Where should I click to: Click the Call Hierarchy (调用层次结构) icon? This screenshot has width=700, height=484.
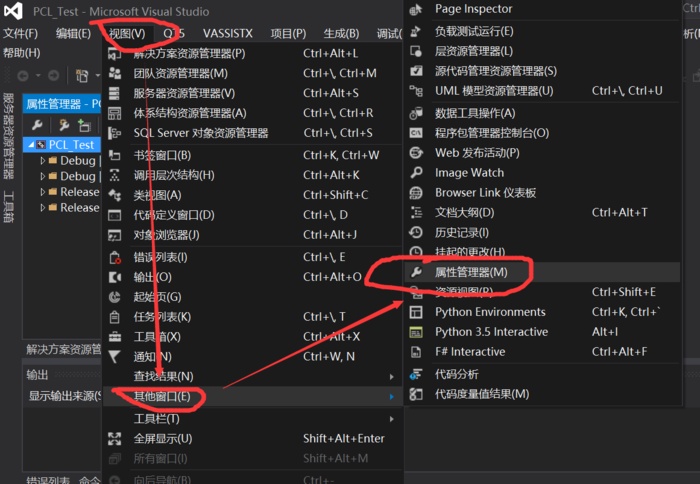pyautogui.click(x=115, y=175)
